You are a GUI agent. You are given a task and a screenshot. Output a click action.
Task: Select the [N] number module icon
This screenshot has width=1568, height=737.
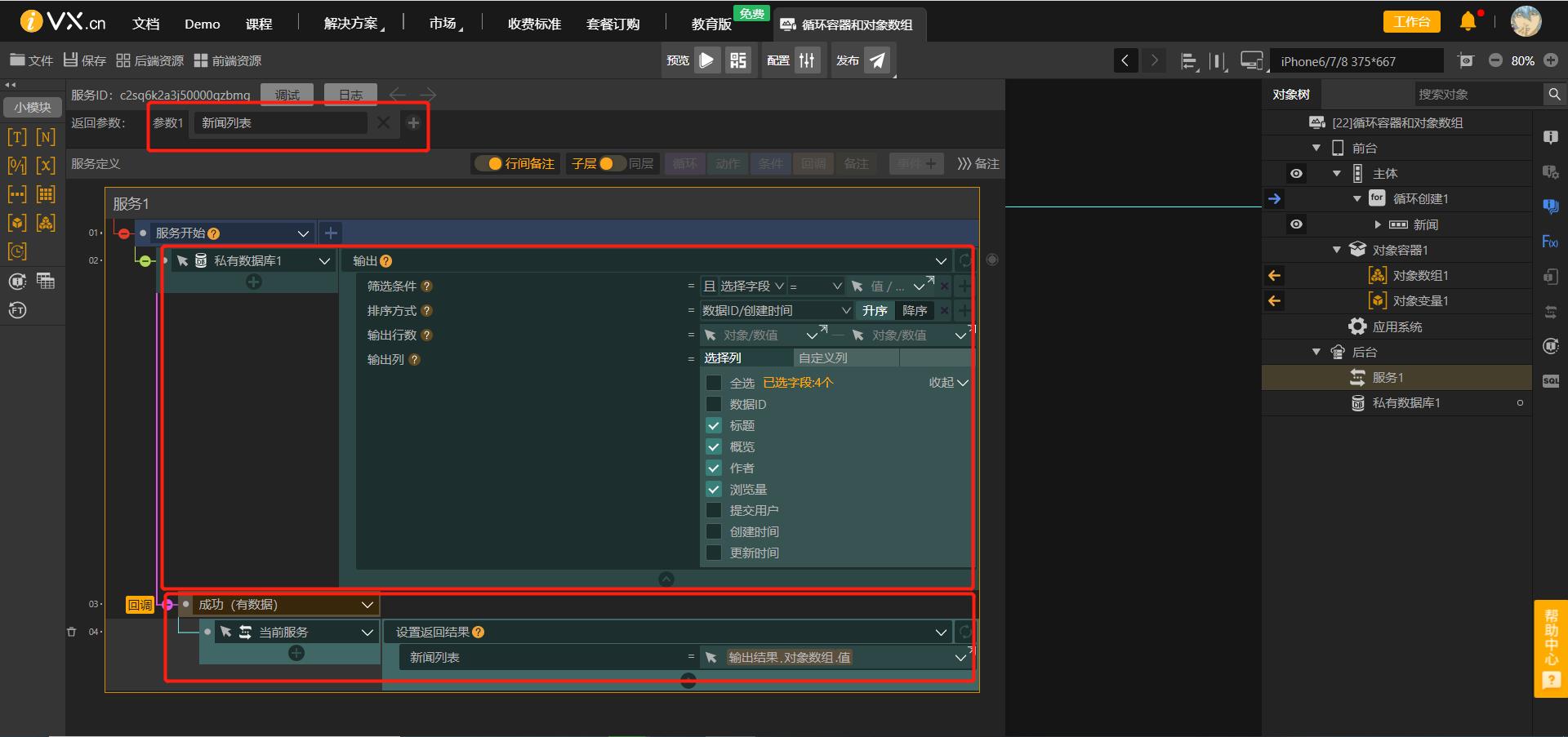tap(46, 137)
